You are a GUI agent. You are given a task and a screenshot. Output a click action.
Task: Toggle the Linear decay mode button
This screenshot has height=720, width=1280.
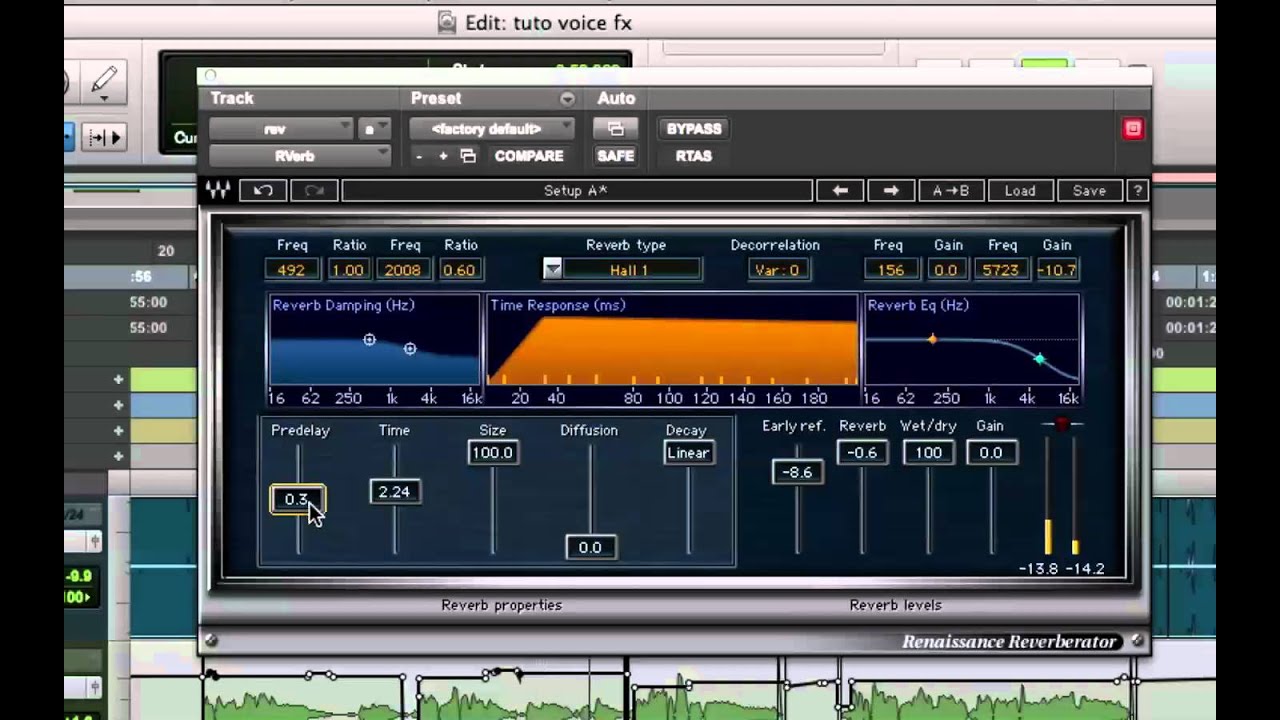[x=688, y=452]
